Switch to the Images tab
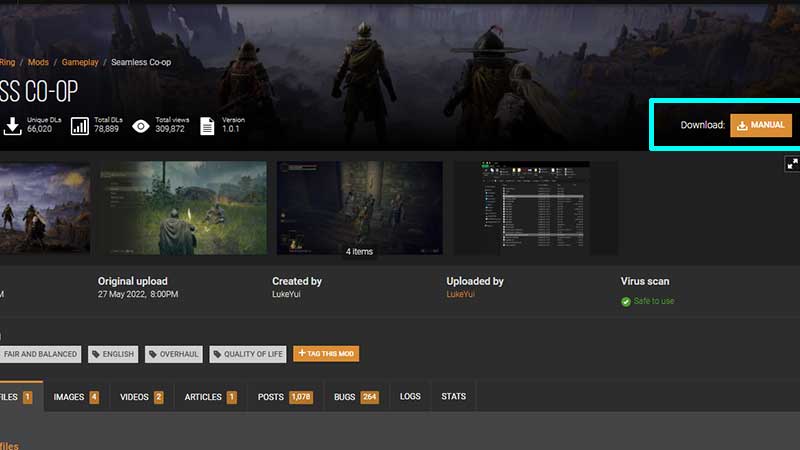Viewport: 800px width, 450px height. (x=76, y=397)
